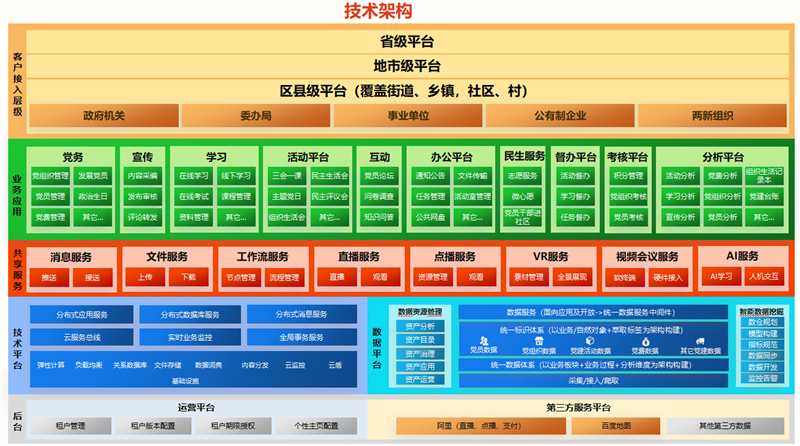800x446 pixels.
Task: Select 志愿服务 under 民生服务
Action: (523, 176)
